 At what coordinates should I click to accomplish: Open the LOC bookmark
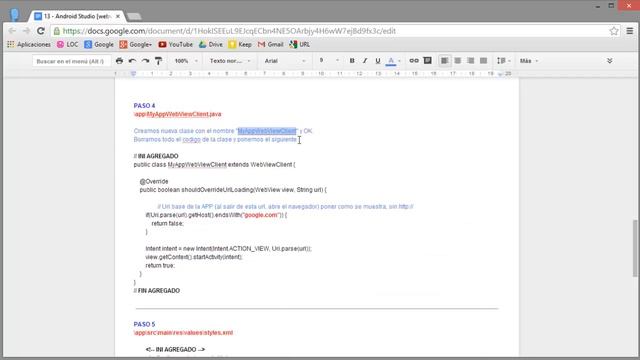coord(67,44)
